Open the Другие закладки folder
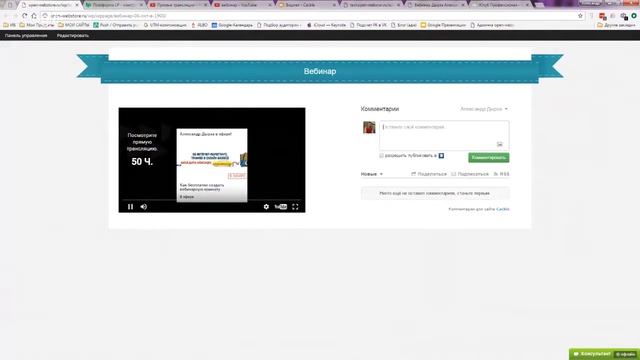 point(616,25)
